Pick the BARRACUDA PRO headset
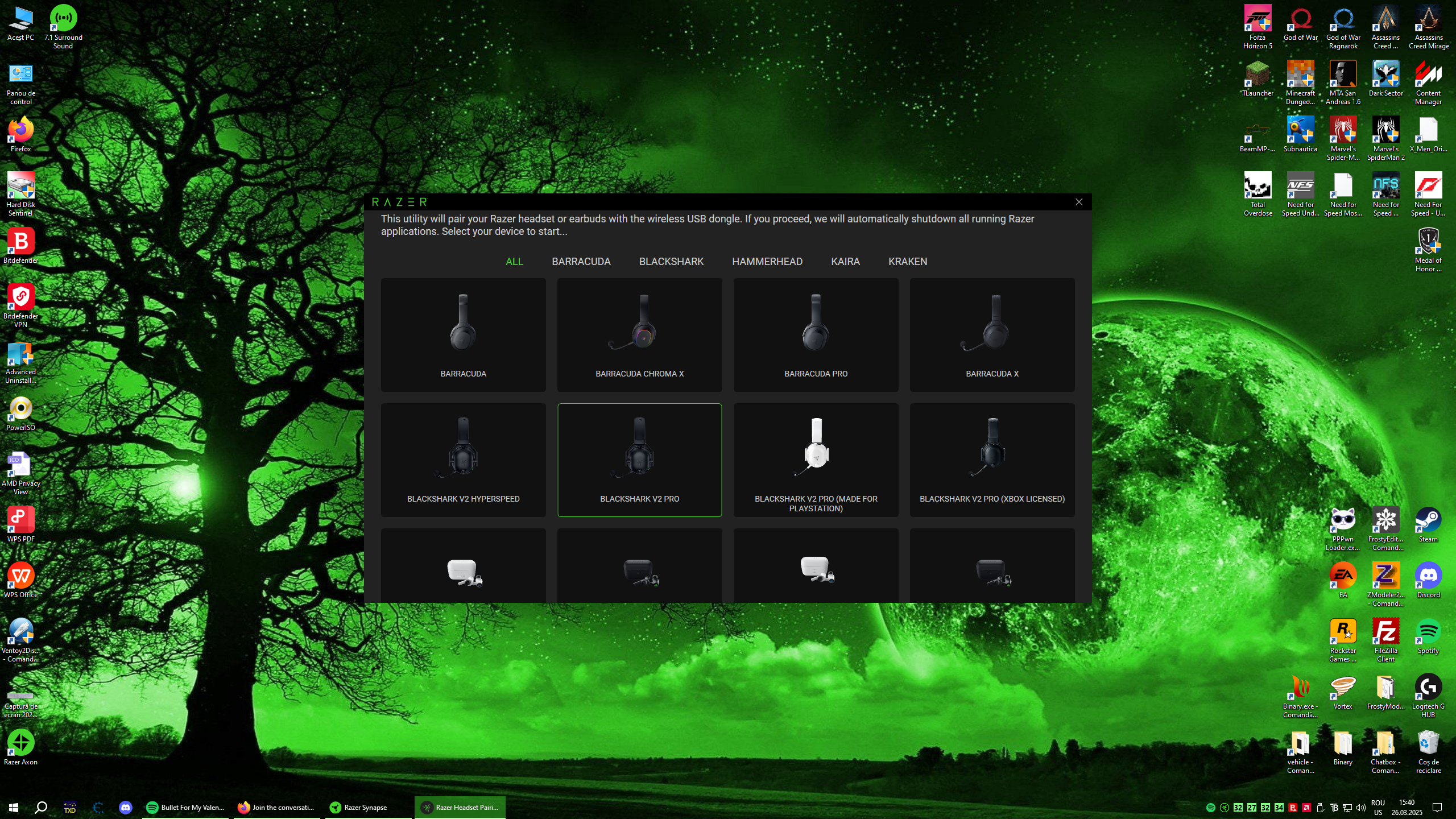 pyautogui.click(x=816, y=334)
